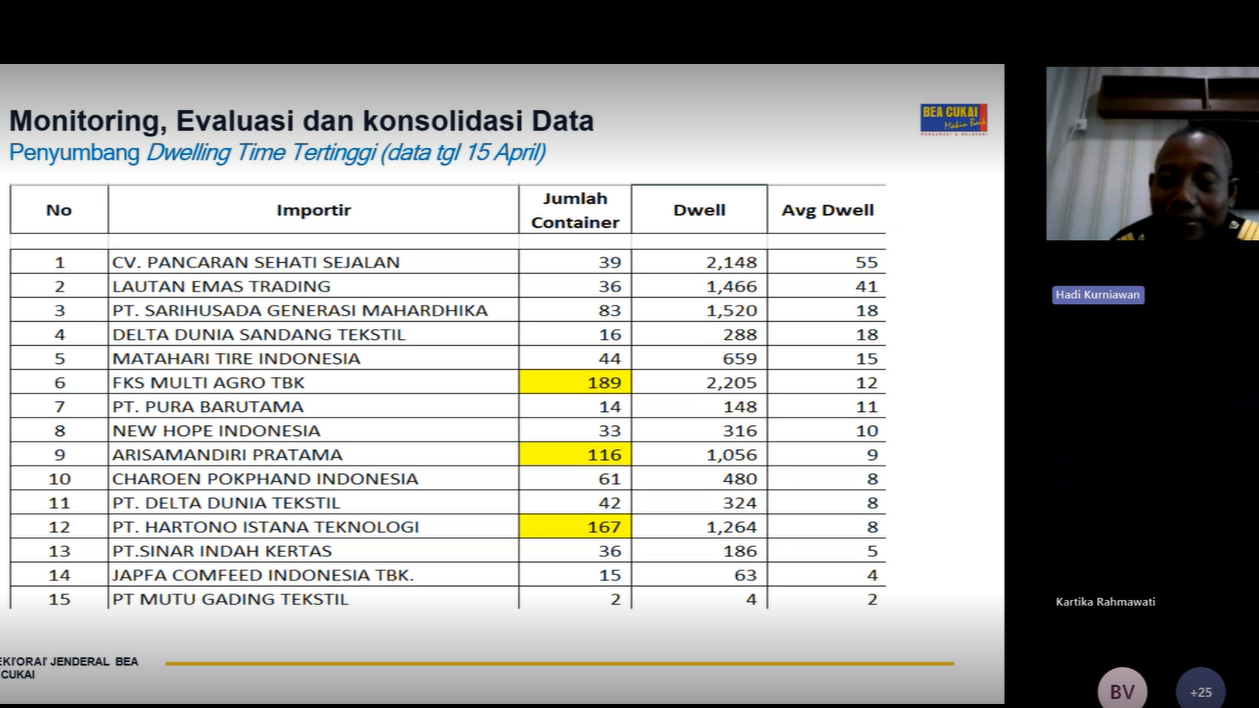Image resolution: width=1259 pixels, height=708 pixels.
Task: Click the Kartika Rahmawati participant name
Action: pos(1105,602)
